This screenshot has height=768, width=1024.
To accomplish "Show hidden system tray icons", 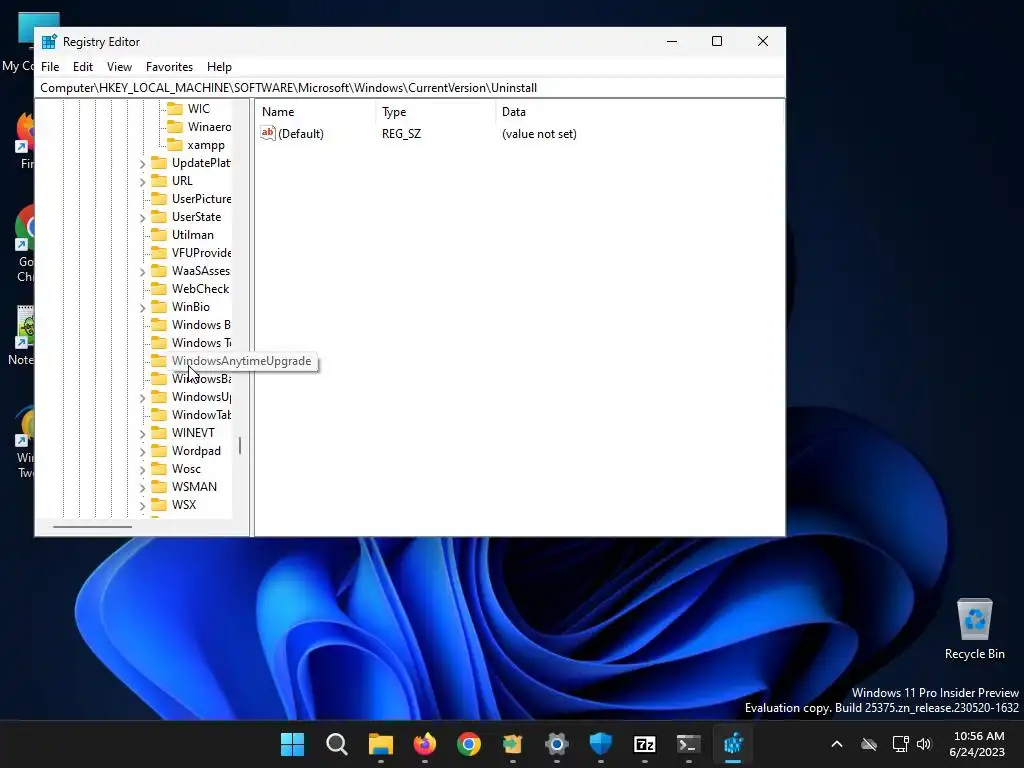I will [837, 744].
